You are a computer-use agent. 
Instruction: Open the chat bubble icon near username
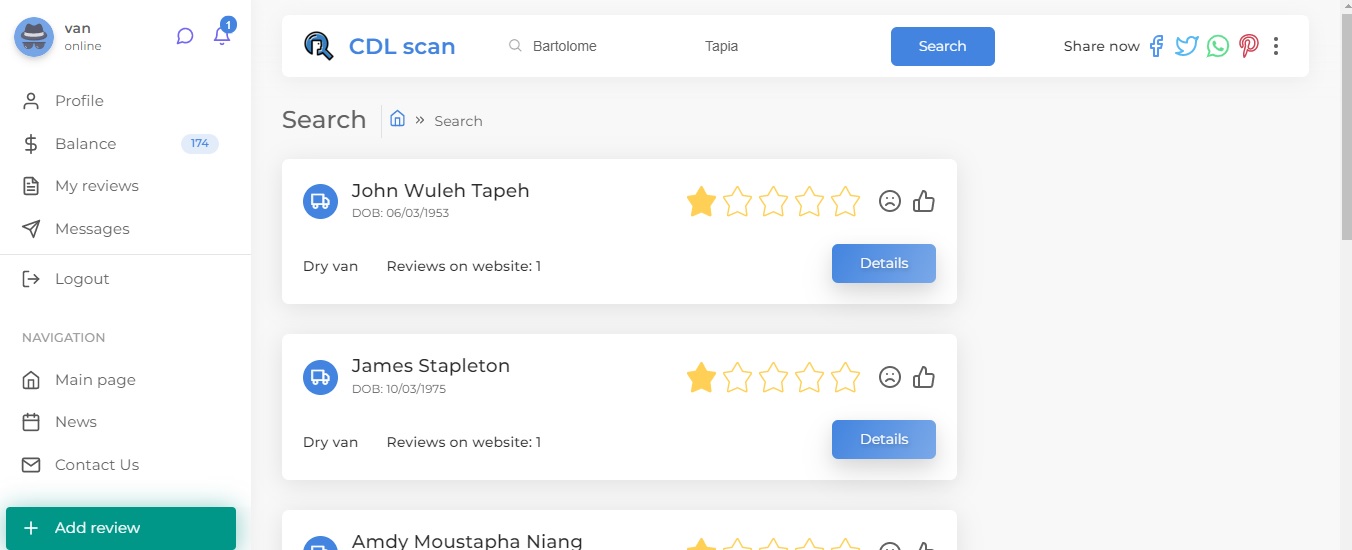coord(185,36)
